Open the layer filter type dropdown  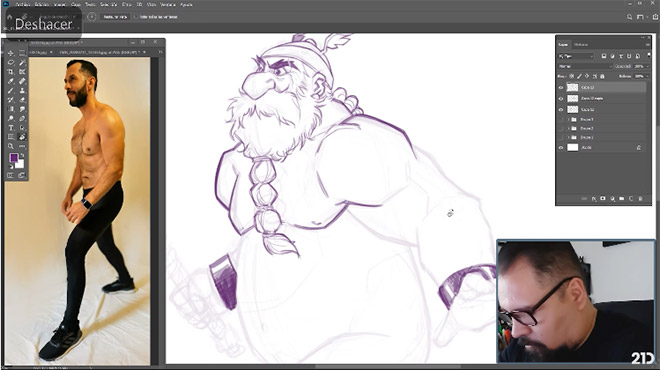pos(576,56)
